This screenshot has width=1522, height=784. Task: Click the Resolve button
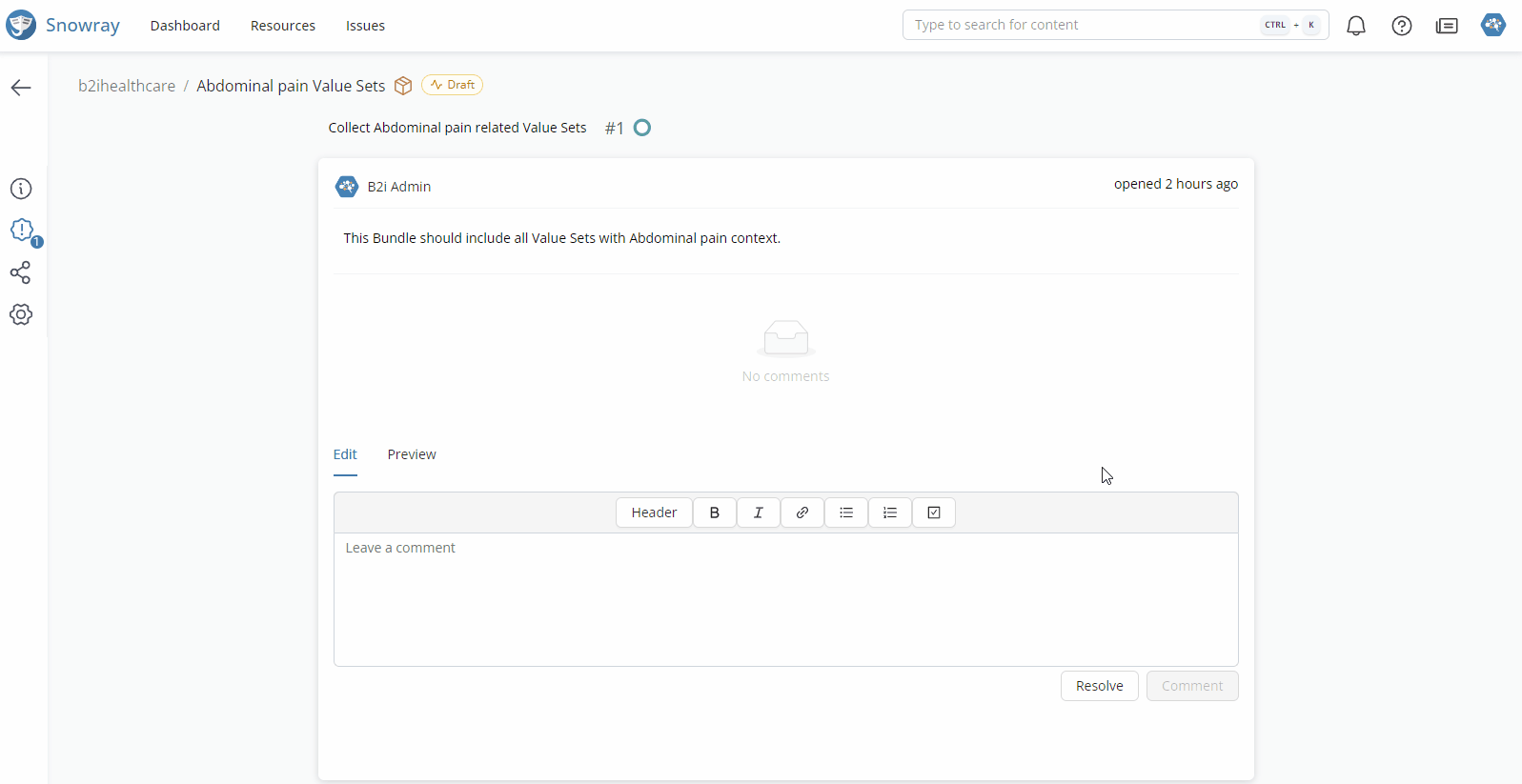(1099, 686)
